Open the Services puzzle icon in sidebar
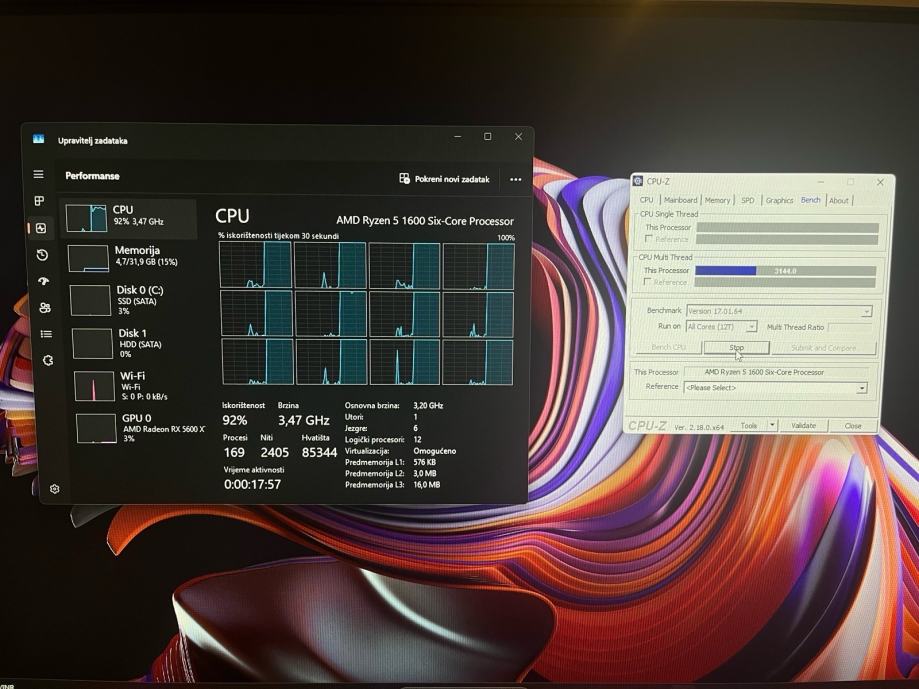Screen dimensions: 919x689 tap(47, 360)
